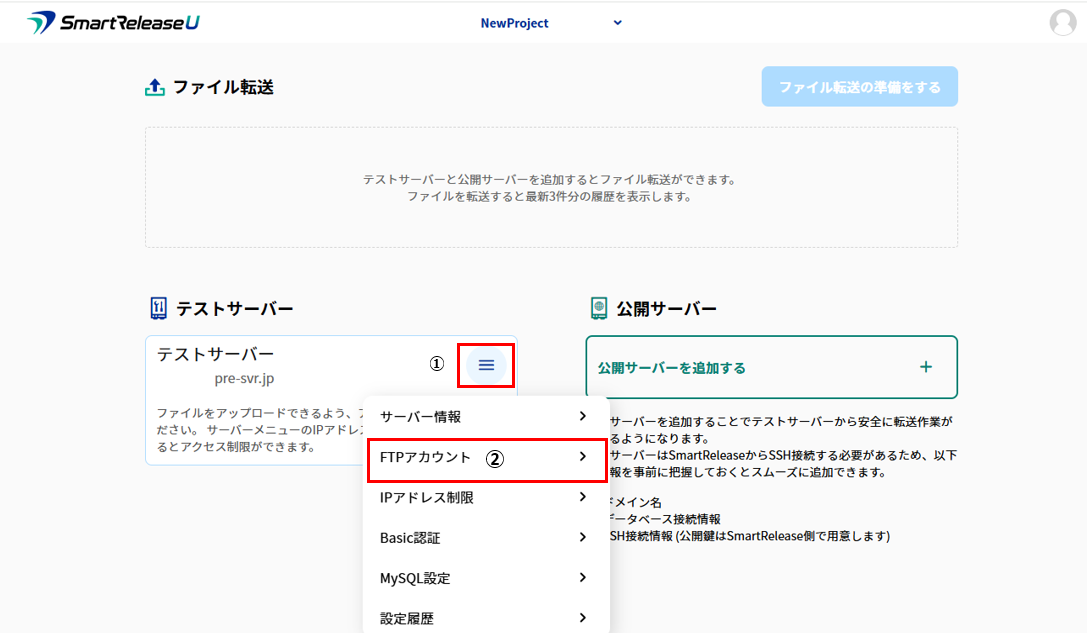Click the plus icon to add public server

tap(926, 367)
